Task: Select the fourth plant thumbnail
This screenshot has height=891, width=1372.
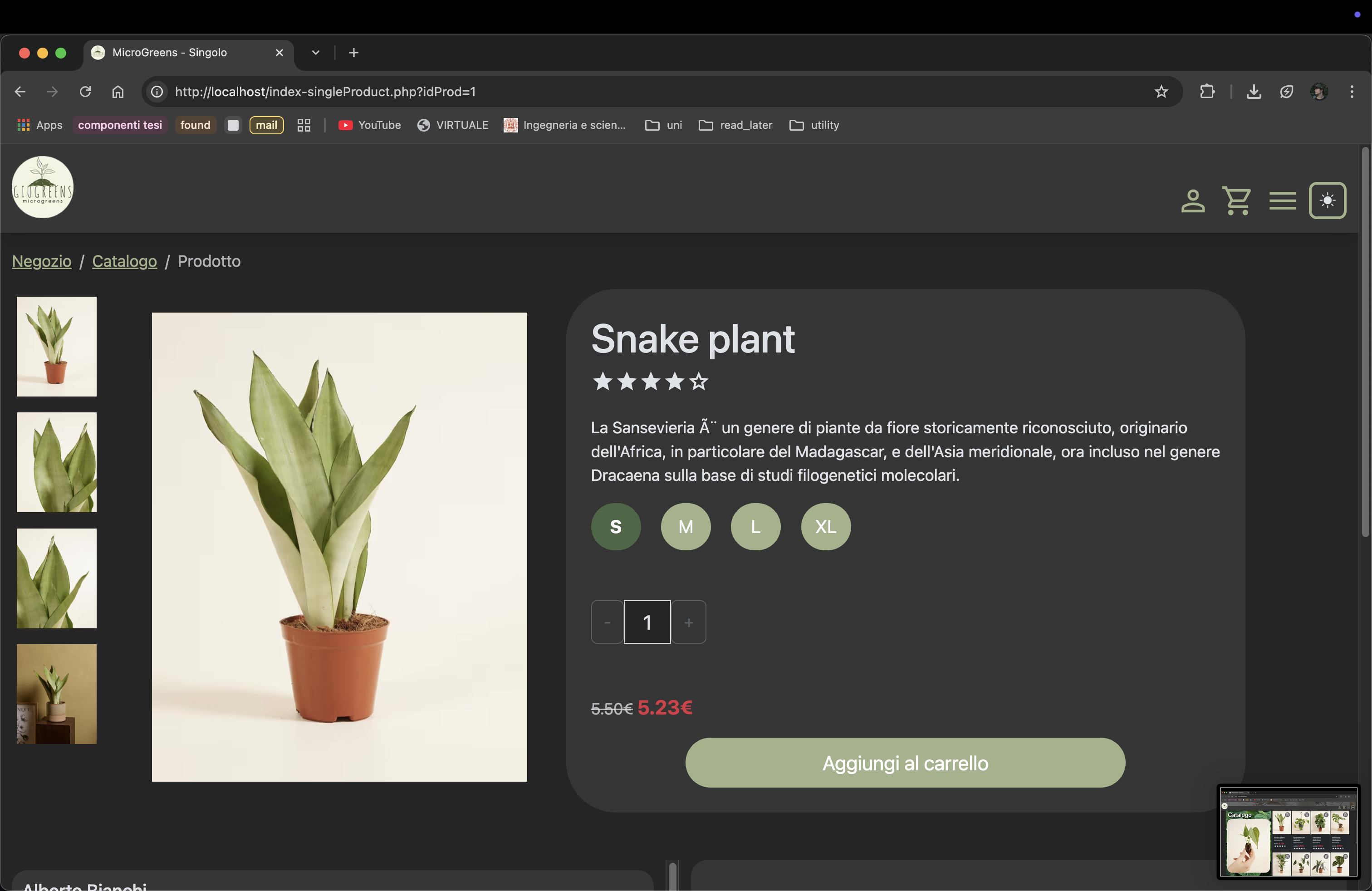Action: point(57,694)
